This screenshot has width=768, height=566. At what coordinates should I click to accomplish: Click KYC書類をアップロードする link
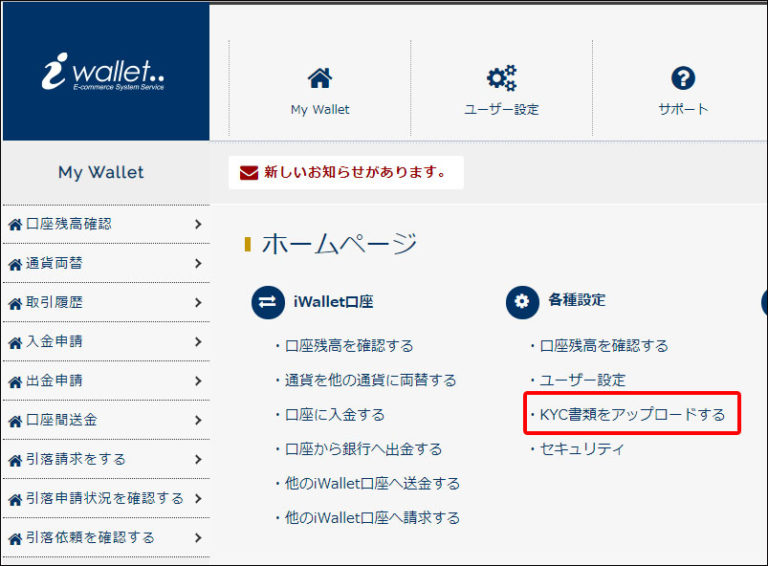click(x=632, y=415)
